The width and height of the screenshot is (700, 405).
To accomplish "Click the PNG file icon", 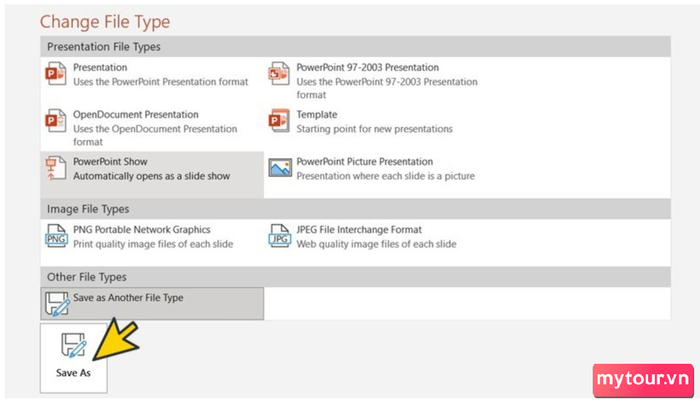I will [56, 236].
